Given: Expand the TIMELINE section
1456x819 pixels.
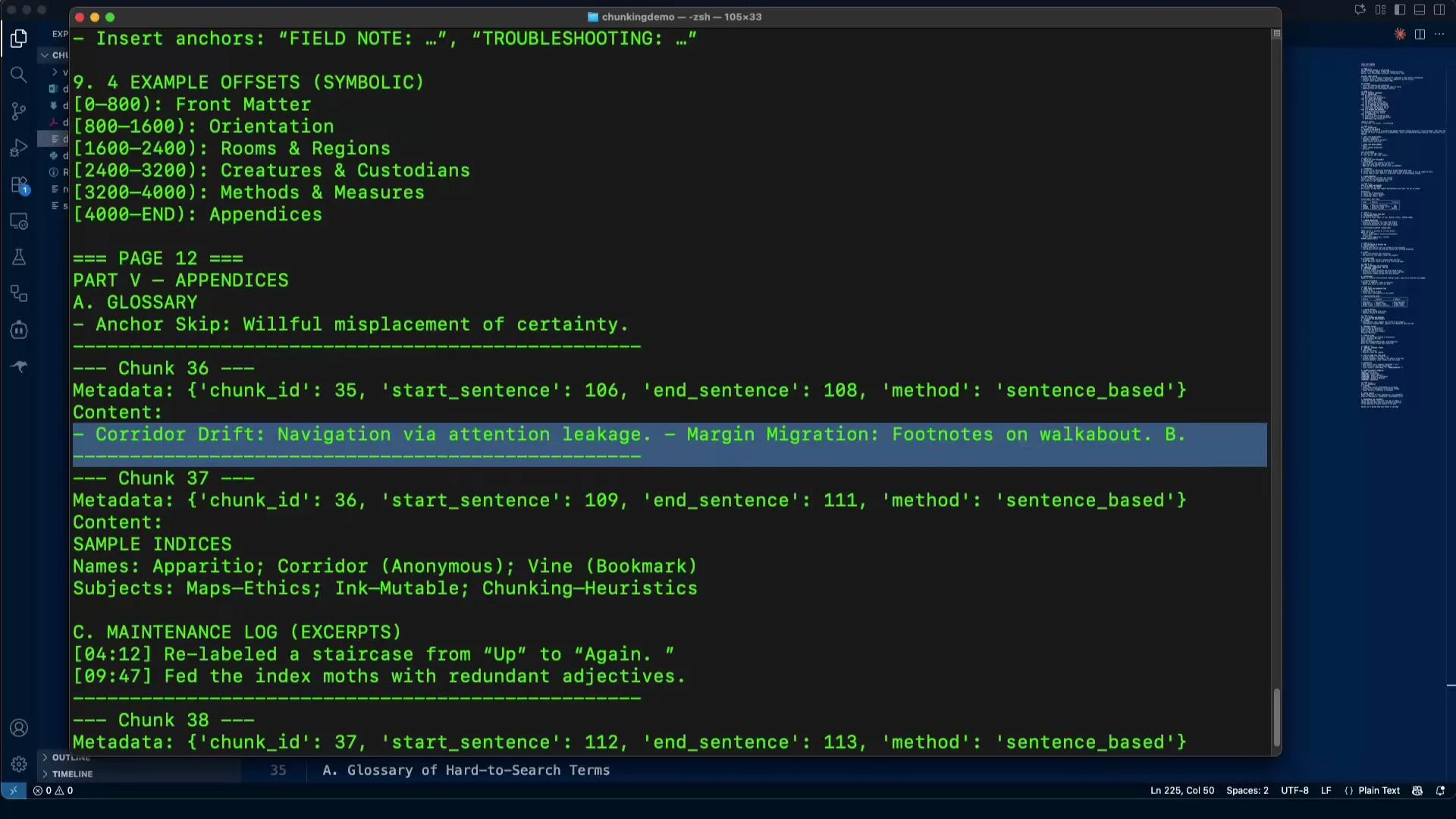Looking at the screenshot, I should 67,773.
